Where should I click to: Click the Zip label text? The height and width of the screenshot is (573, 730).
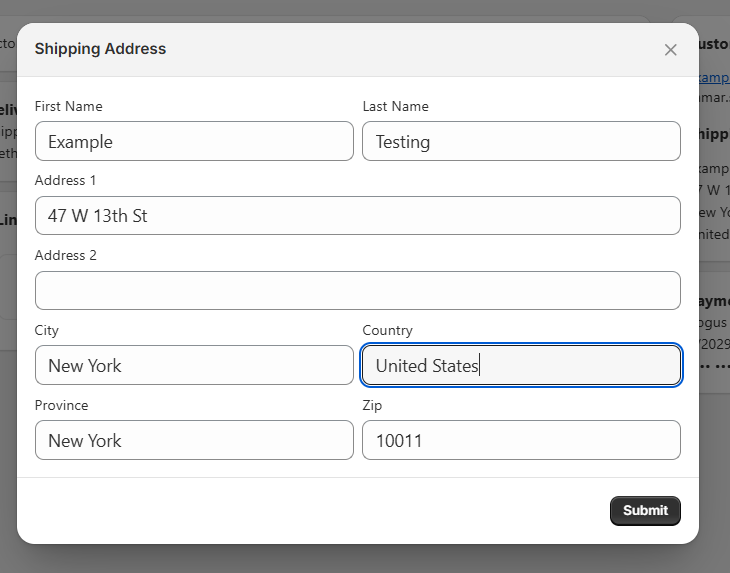(x=372, y=405)
